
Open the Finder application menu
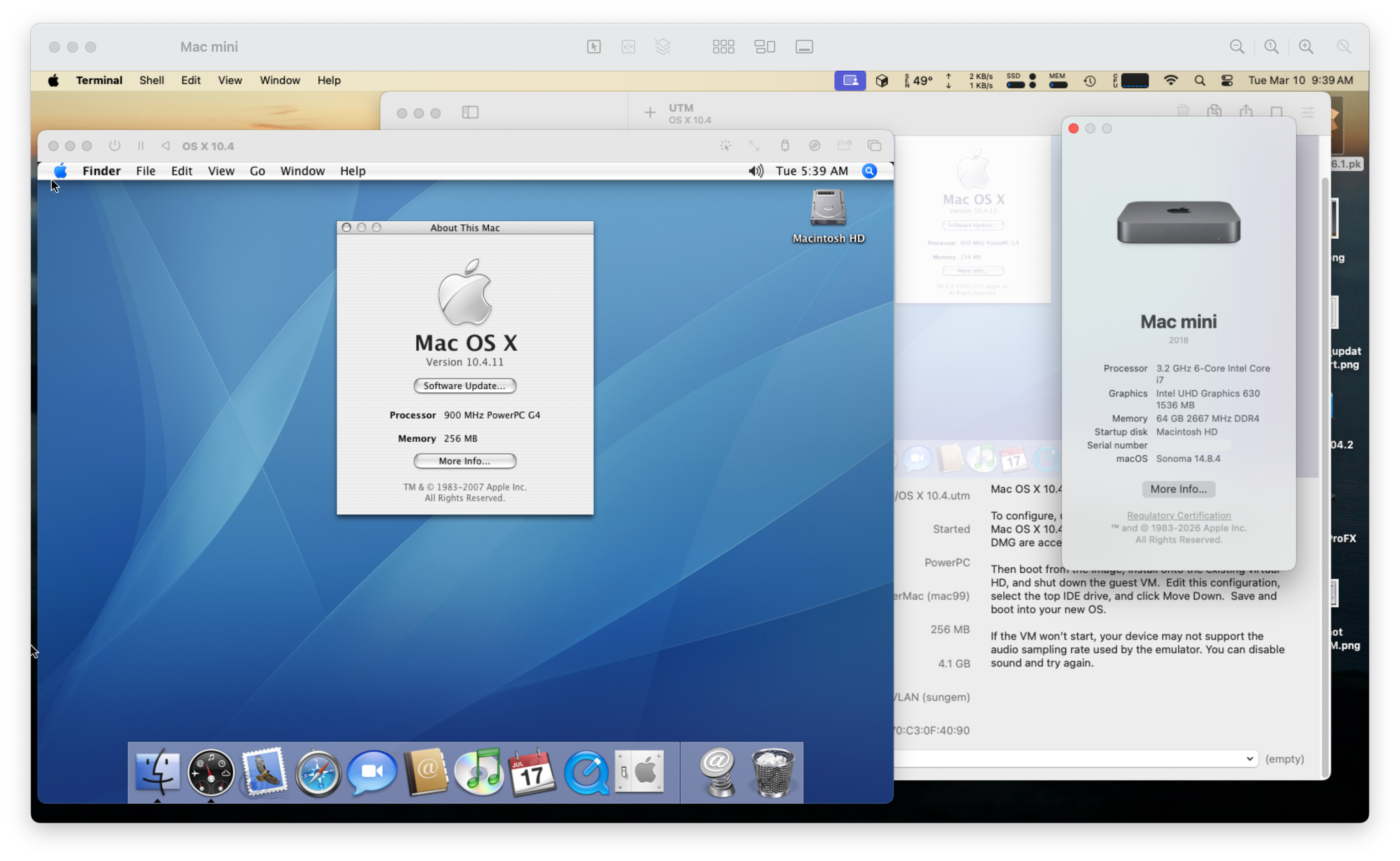click(x=102, y=171)
